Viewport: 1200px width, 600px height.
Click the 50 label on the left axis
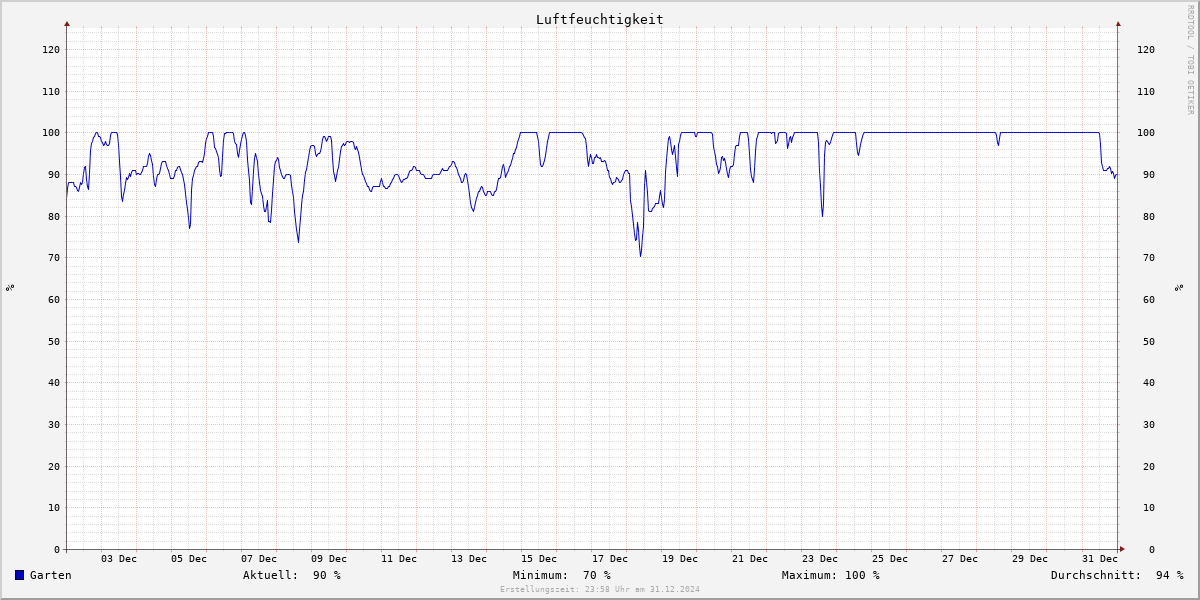tap(54, 341)
